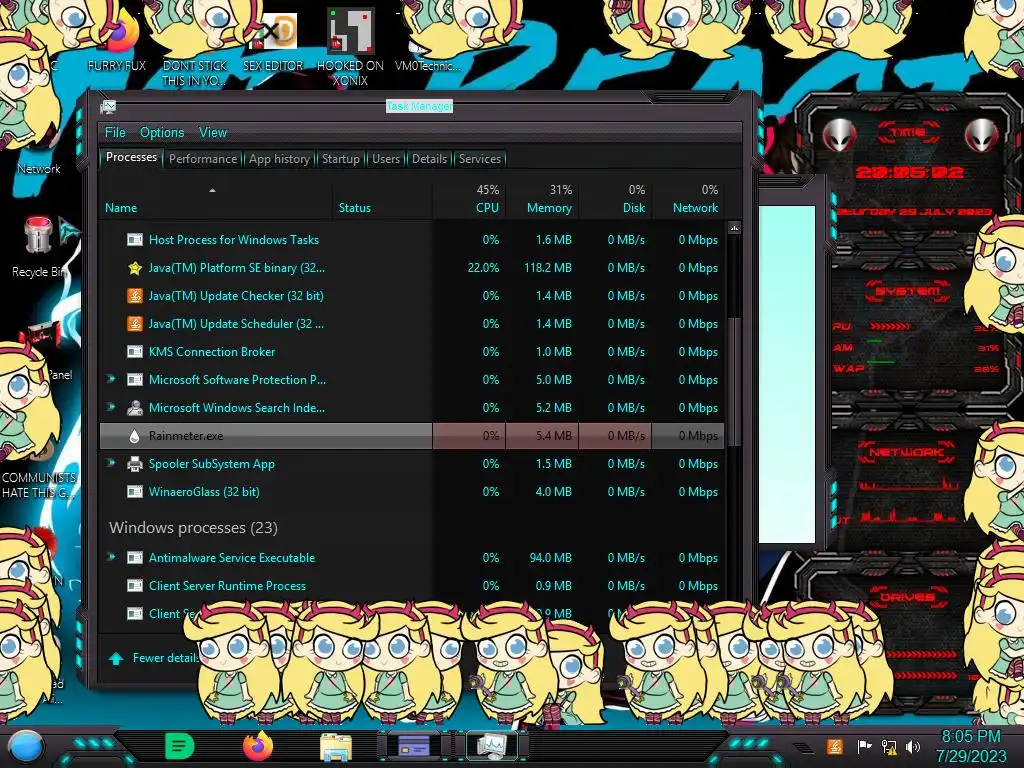1024x768 pixels.
Task: Click the scrollbar up arrow in process list
Action: pyautogui.click(x=735, y=228)
